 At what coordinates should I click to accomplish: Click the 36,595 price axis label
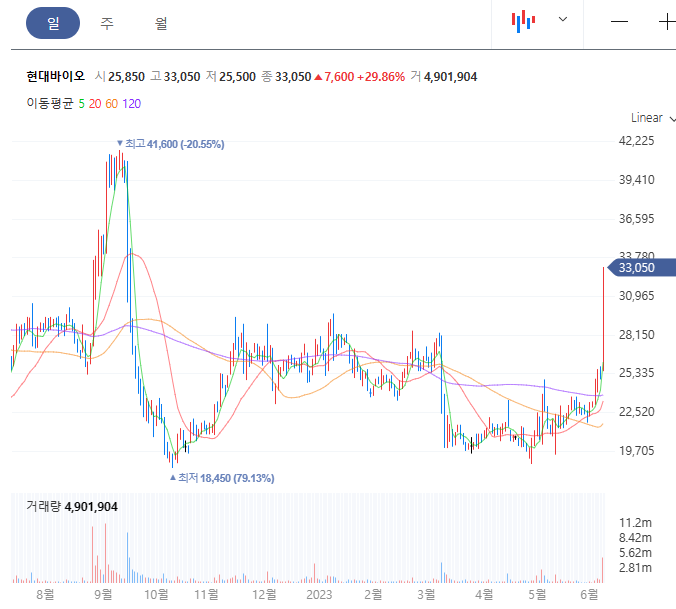click(x=636, y=219)
